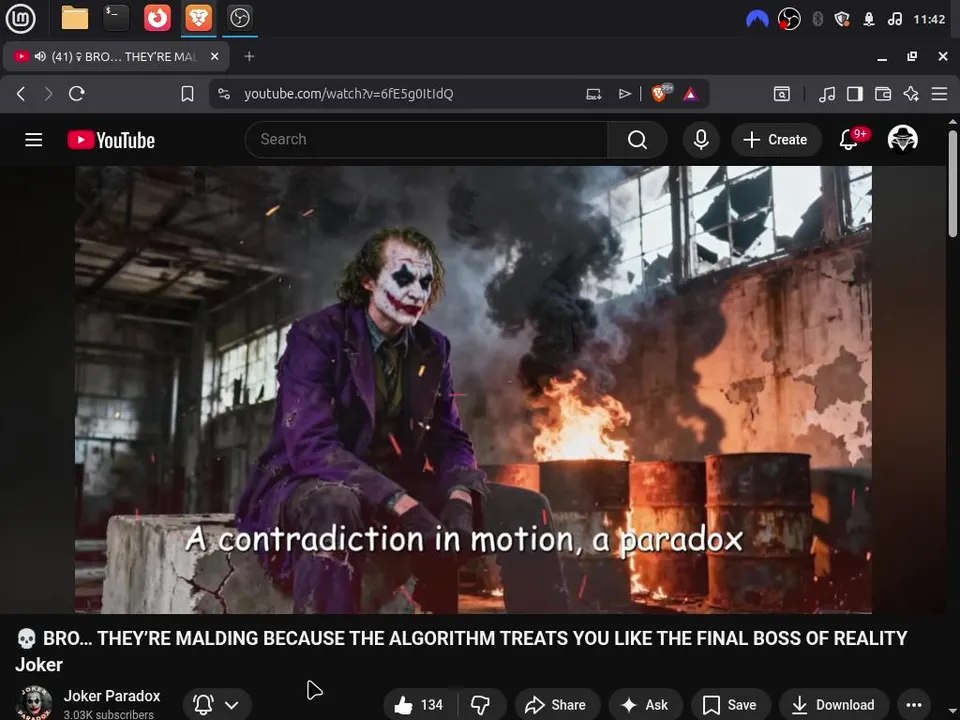Open the Leo AI assistant

pyautogui.click(x=911, y=94)
